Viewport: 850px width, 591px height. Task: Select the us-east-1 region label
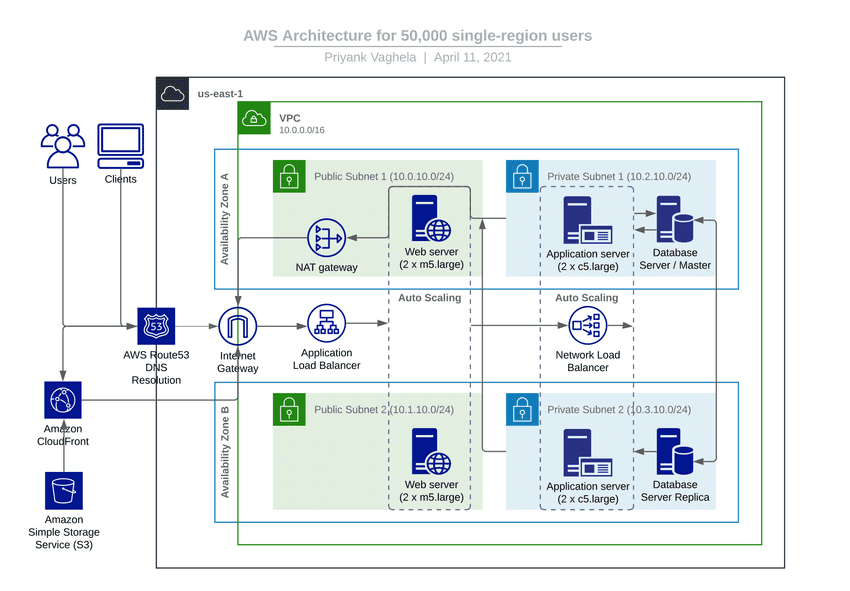point(220,94)
